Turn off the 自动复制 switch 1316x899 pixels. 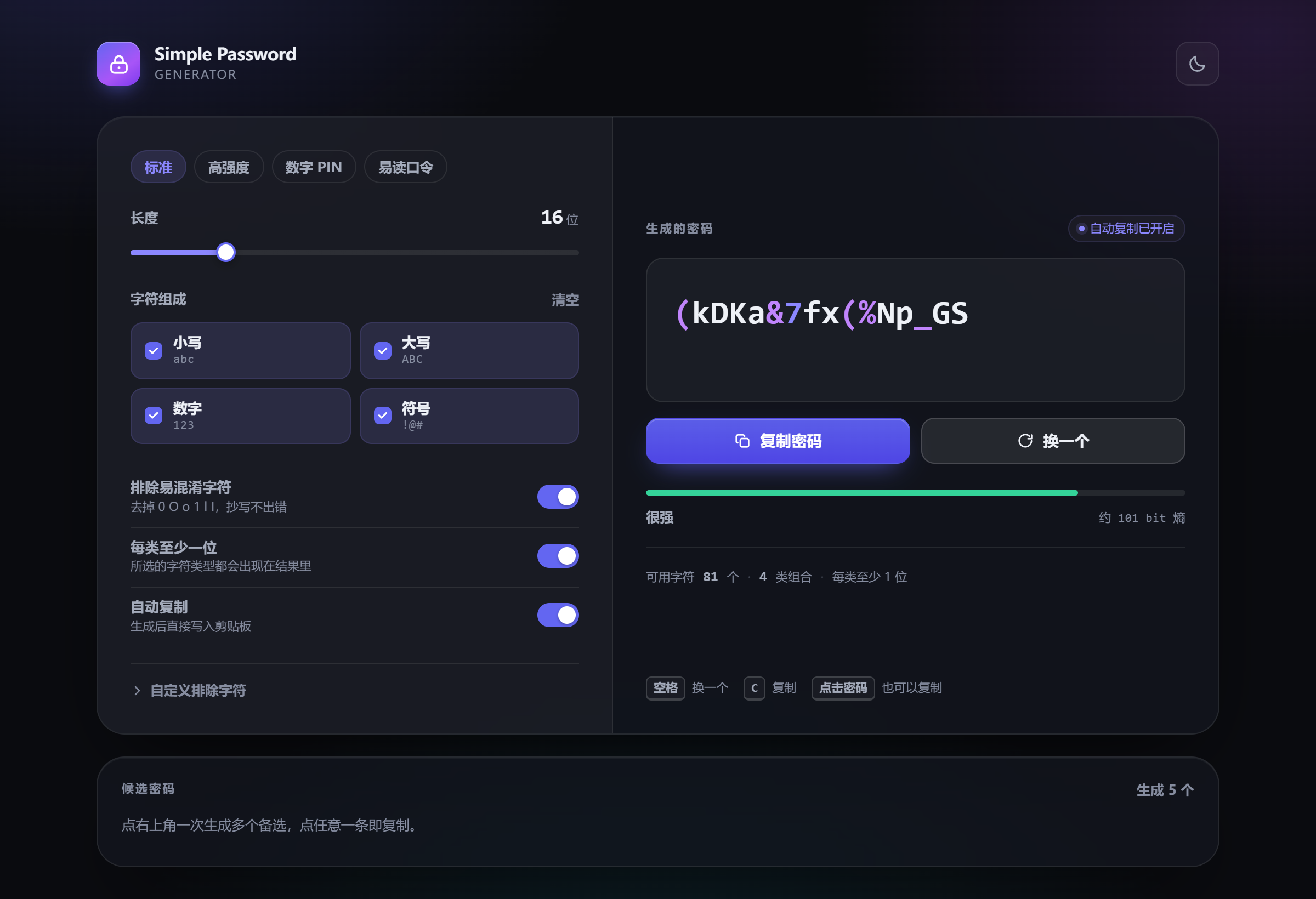(x=558, y=615)
